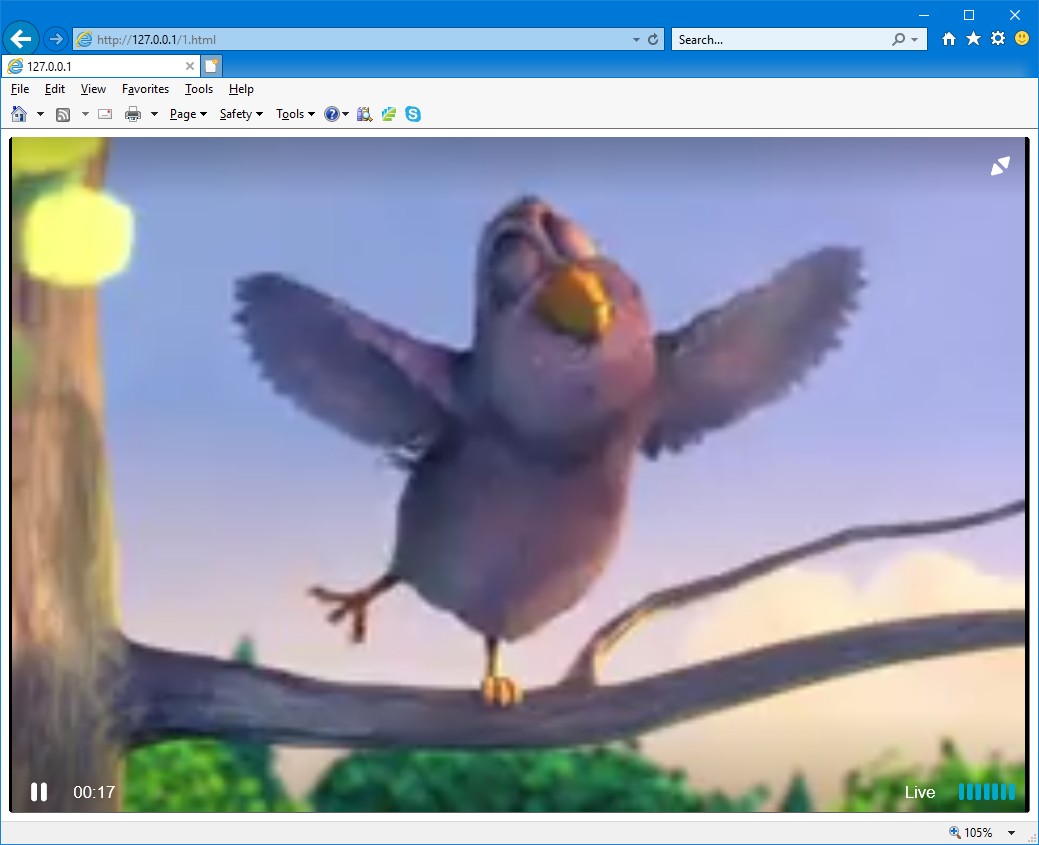The image size is (1039, 845).
Task: Click the 105% zoom level text
Action: [978, 832]
